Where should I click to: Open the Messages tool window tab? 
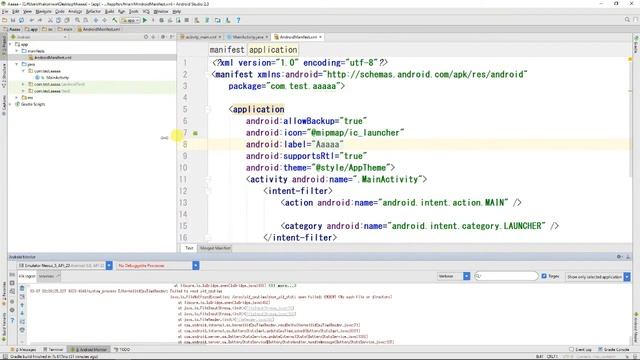[25, 350]
